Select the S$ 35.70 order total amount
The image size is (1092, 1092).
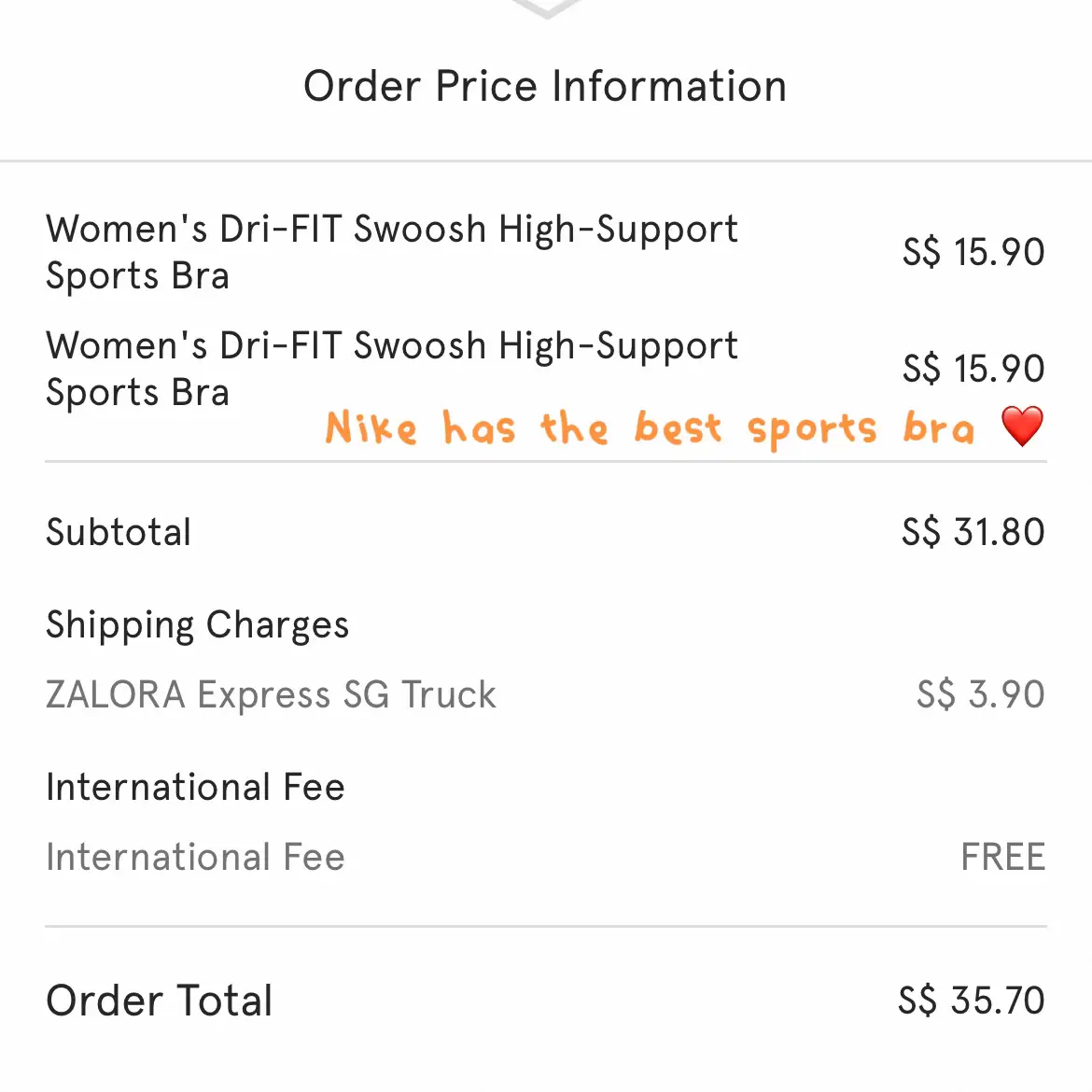(x=971, y=1001)
